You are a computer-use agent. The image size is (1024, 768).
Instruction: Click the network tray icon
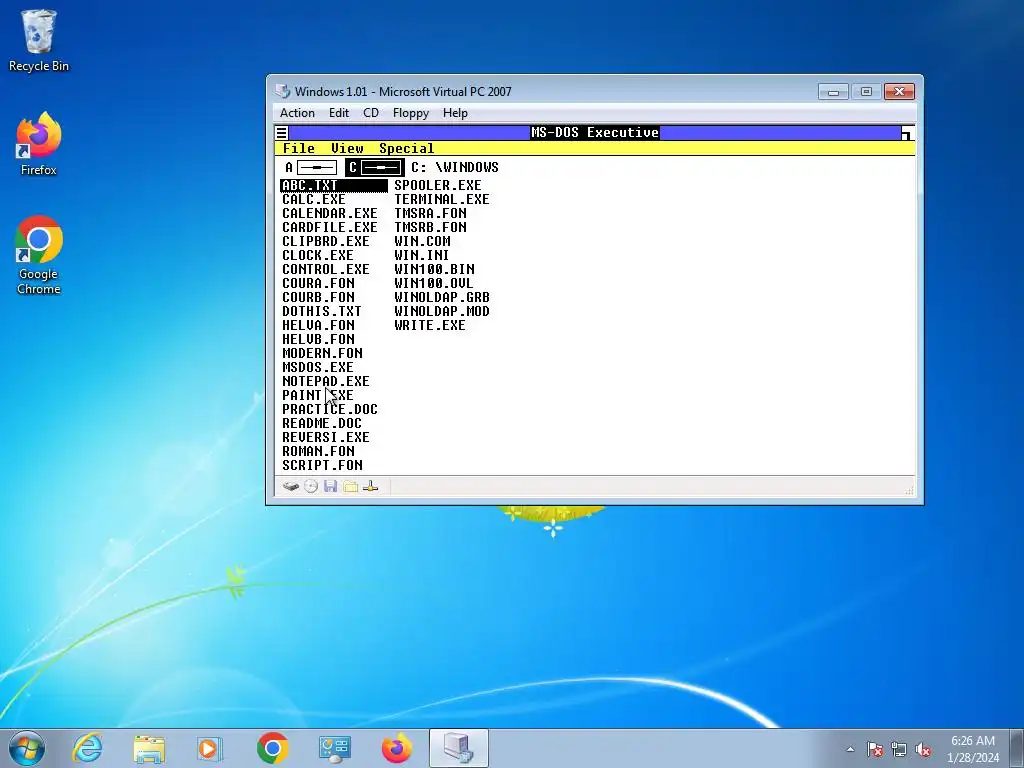pyautogui.click(x=899, y=749)
